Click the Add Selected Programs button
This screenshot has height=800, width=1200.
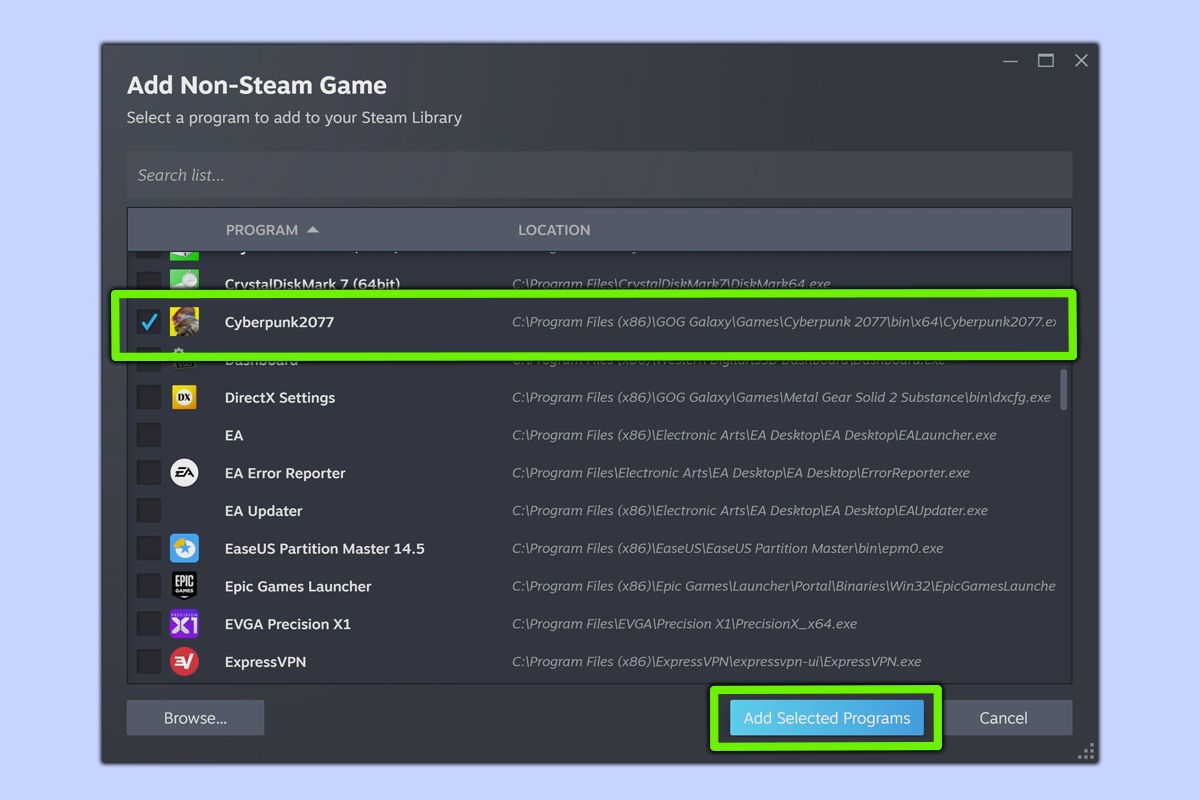point(826,718)
